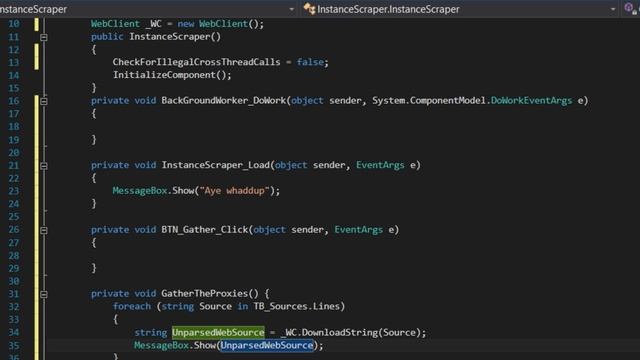Screen dimensions: 640x360
Task: Click the _WC field name on line 10
Action: 153,24
